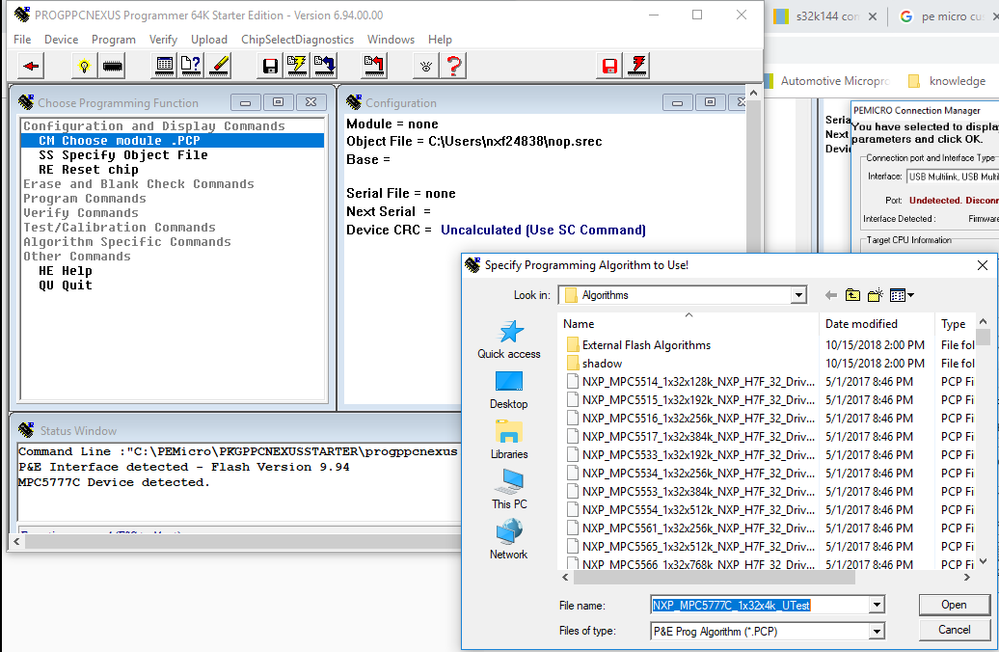Image resolution: width=999 pixels, height=652 pixels.
Task: Open the Upload menu
Action: [209, 40]
